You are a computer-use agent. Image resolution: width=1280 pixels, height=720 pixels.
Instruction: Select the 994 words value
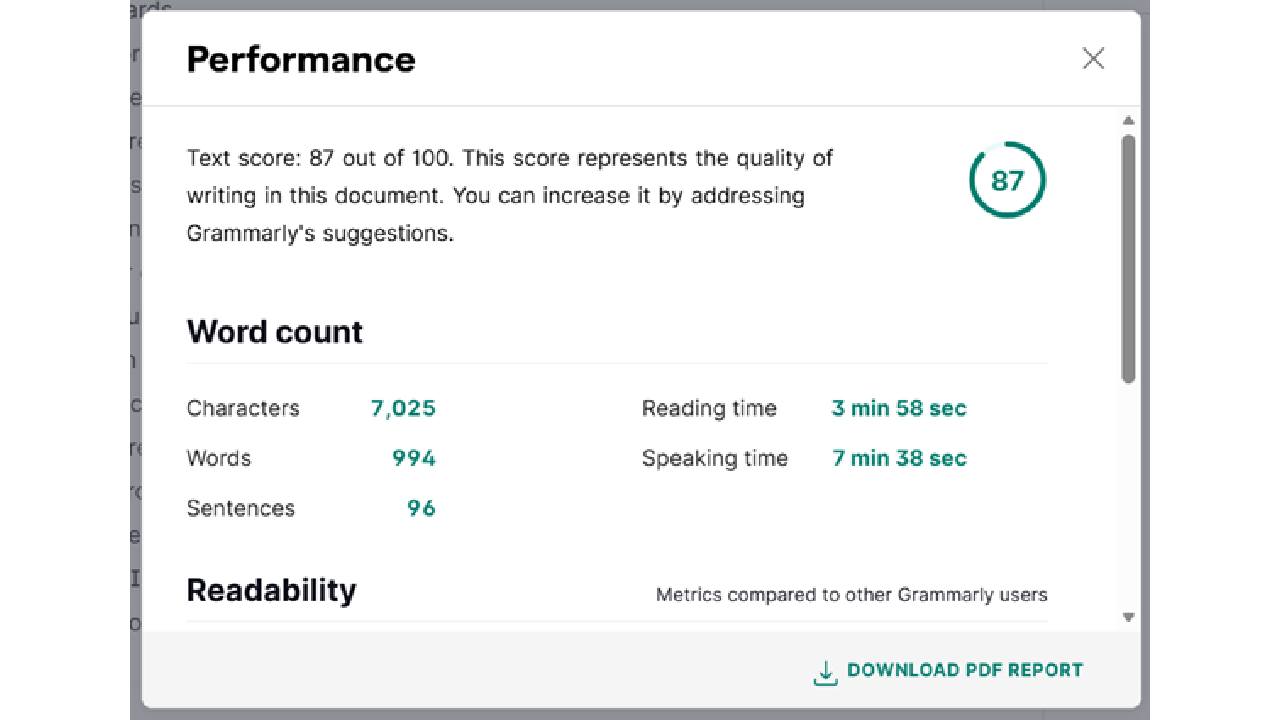(414, 458)
